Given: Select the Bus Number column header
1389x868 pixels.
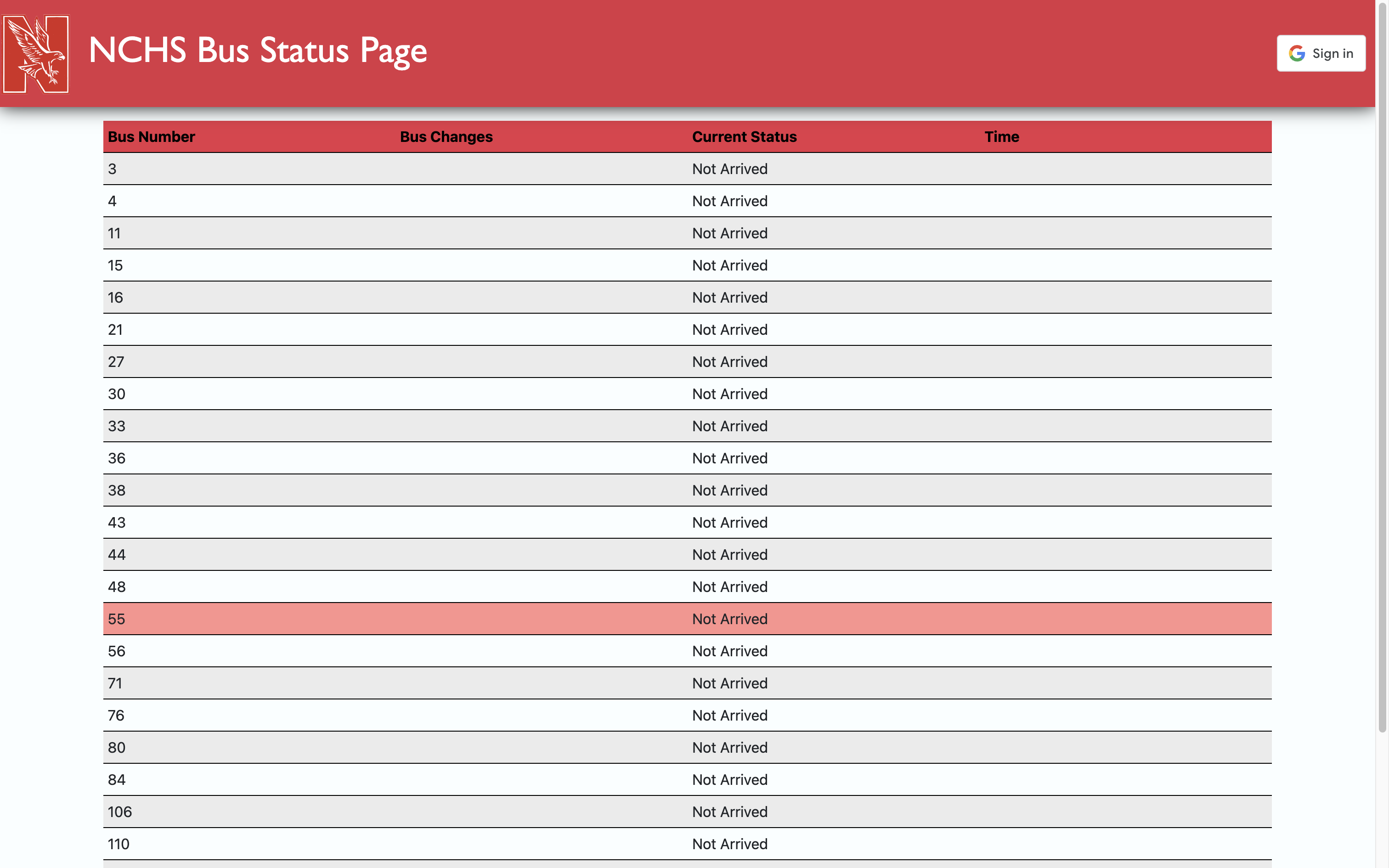Looking at the screenshot, I should (152, 137).
